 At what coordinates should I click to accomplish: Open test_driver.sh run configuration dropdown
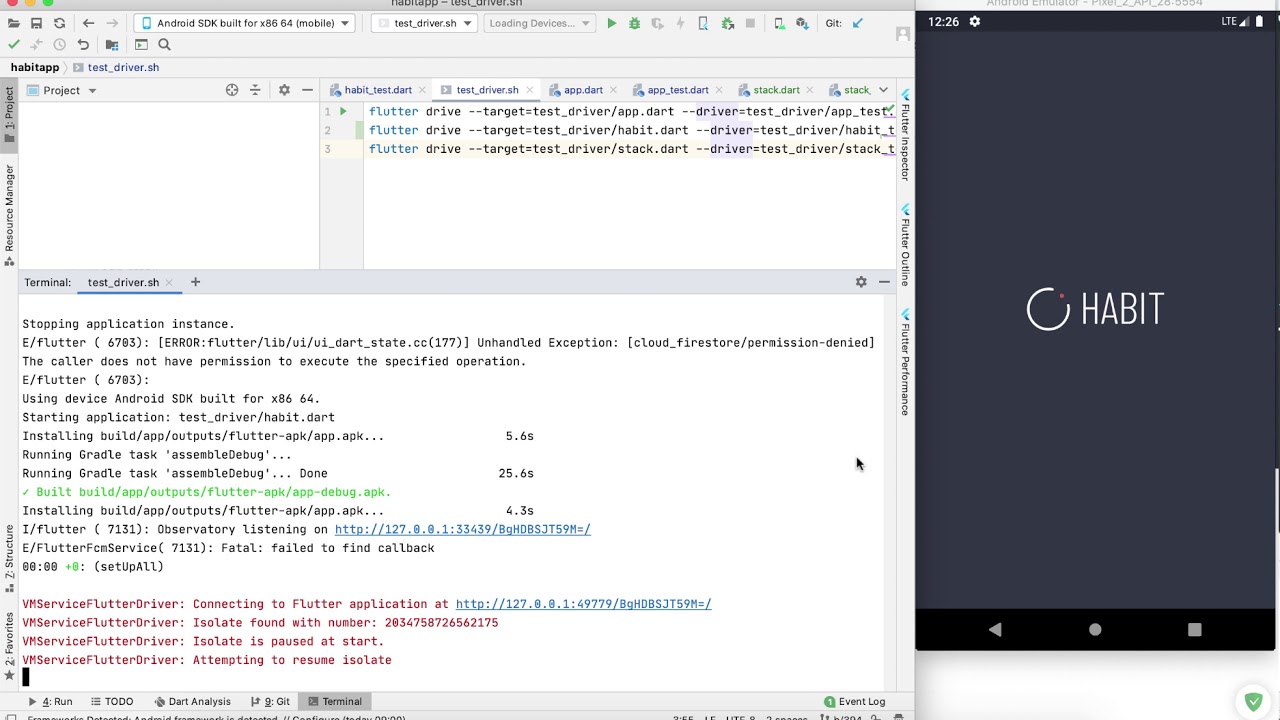424,23
